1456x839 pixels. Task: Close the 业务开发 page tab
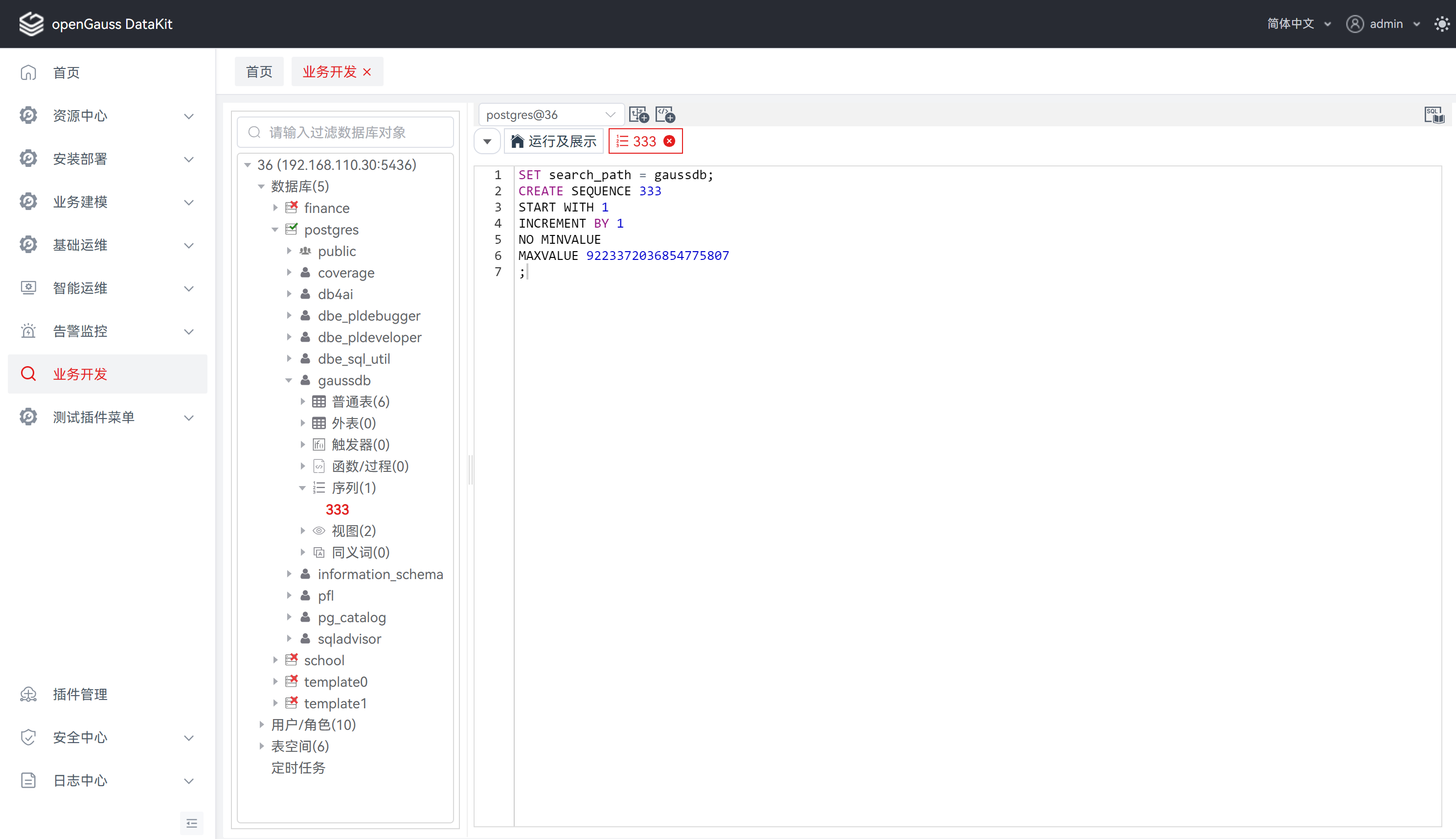tap(367, 72)
